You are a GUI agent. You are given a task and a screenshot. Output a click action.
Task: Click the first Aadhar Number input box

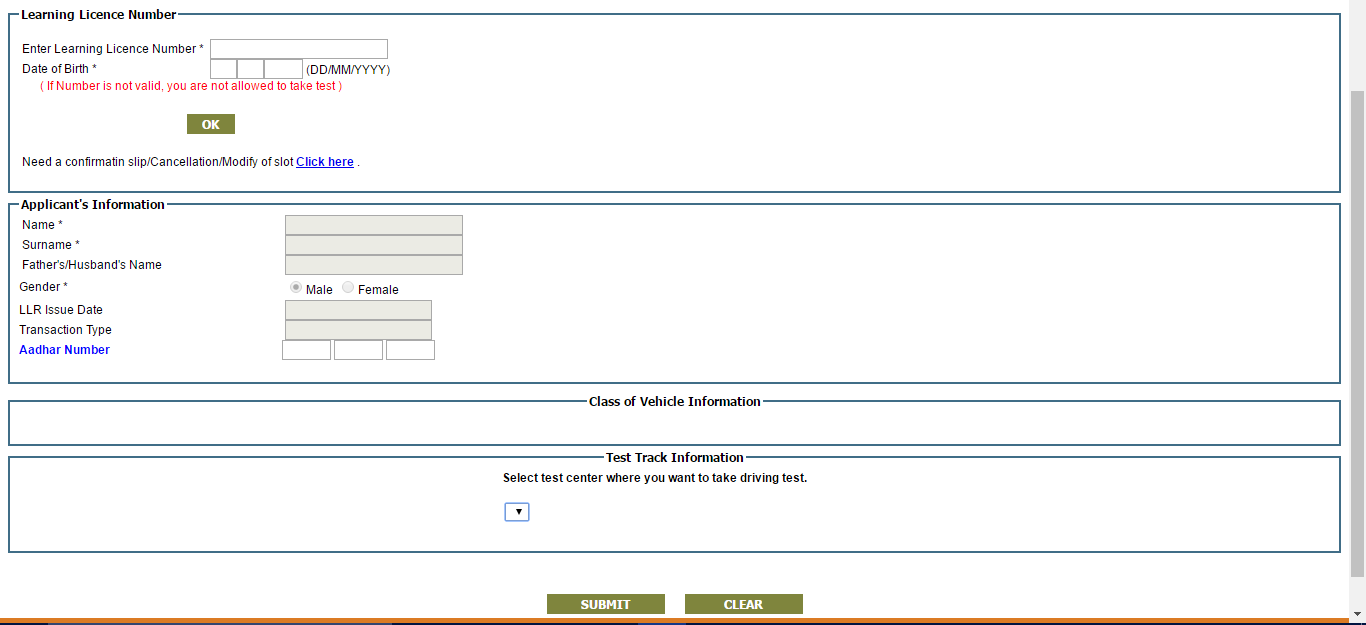pyautogui.click(x=306, y=349)
